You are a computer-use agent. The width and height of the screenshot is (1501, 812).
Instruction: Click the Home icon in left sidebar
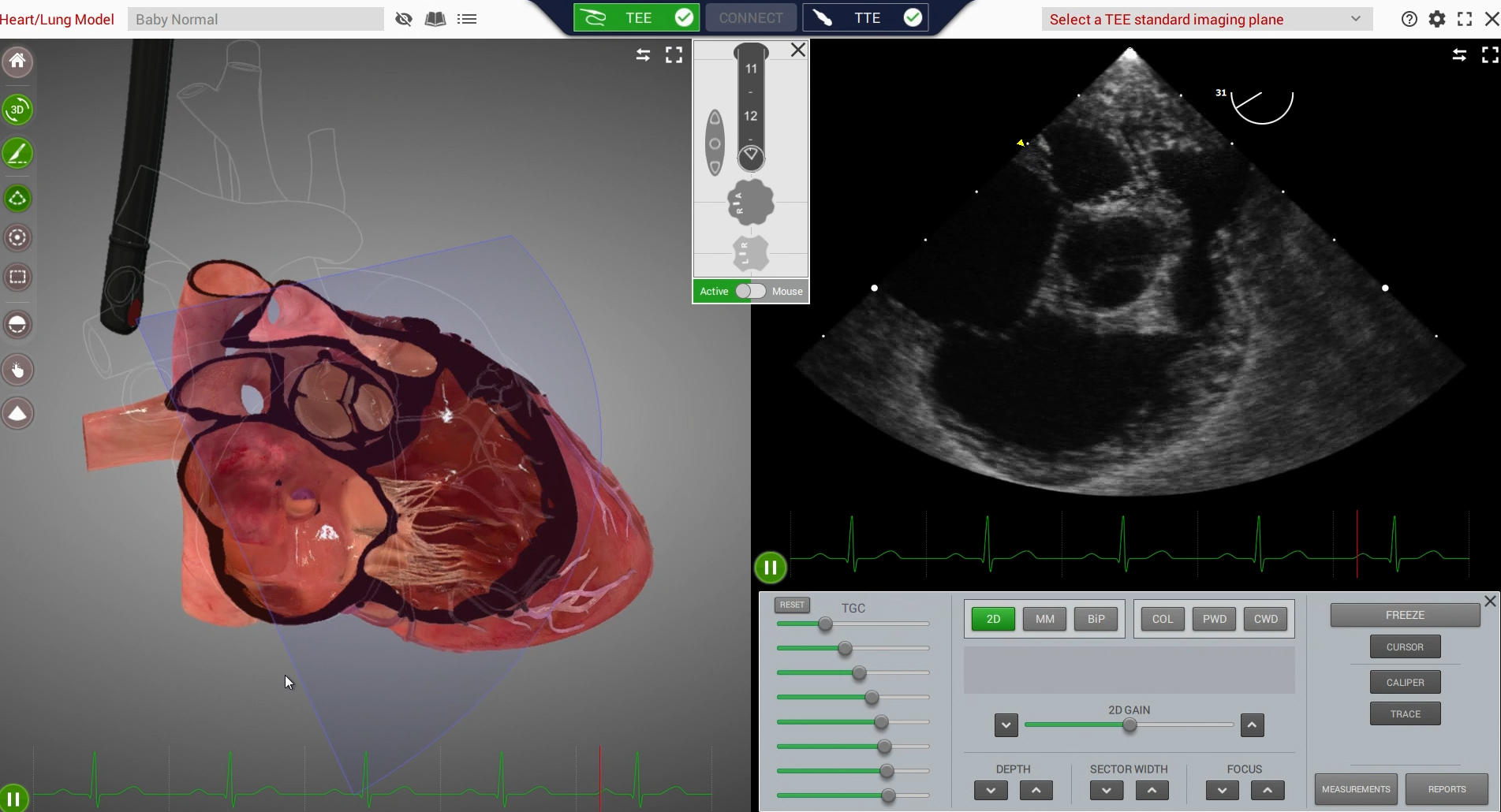point(17,61)
